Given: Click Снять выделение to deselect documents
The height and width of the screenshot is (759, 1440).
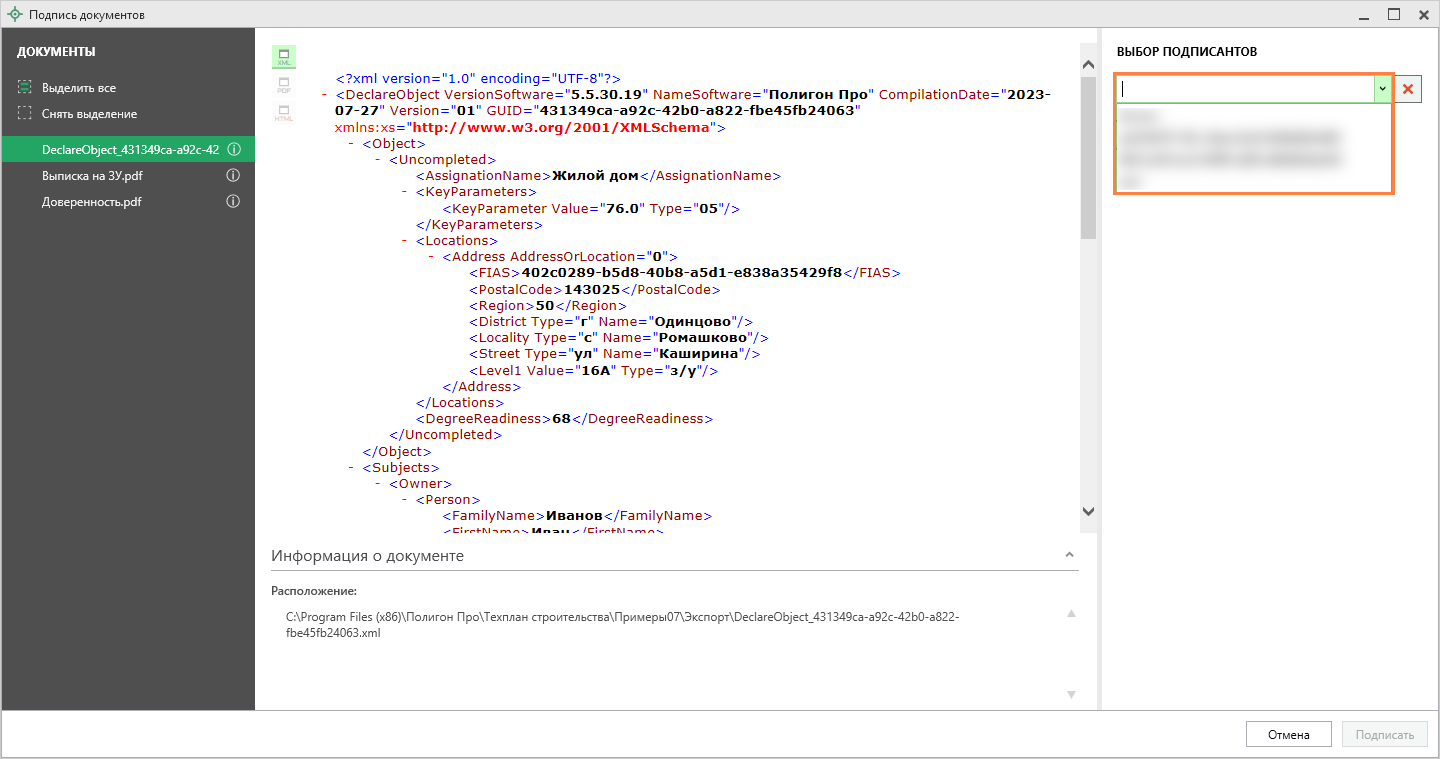Looking at the screenshot, I should (89, 114).
